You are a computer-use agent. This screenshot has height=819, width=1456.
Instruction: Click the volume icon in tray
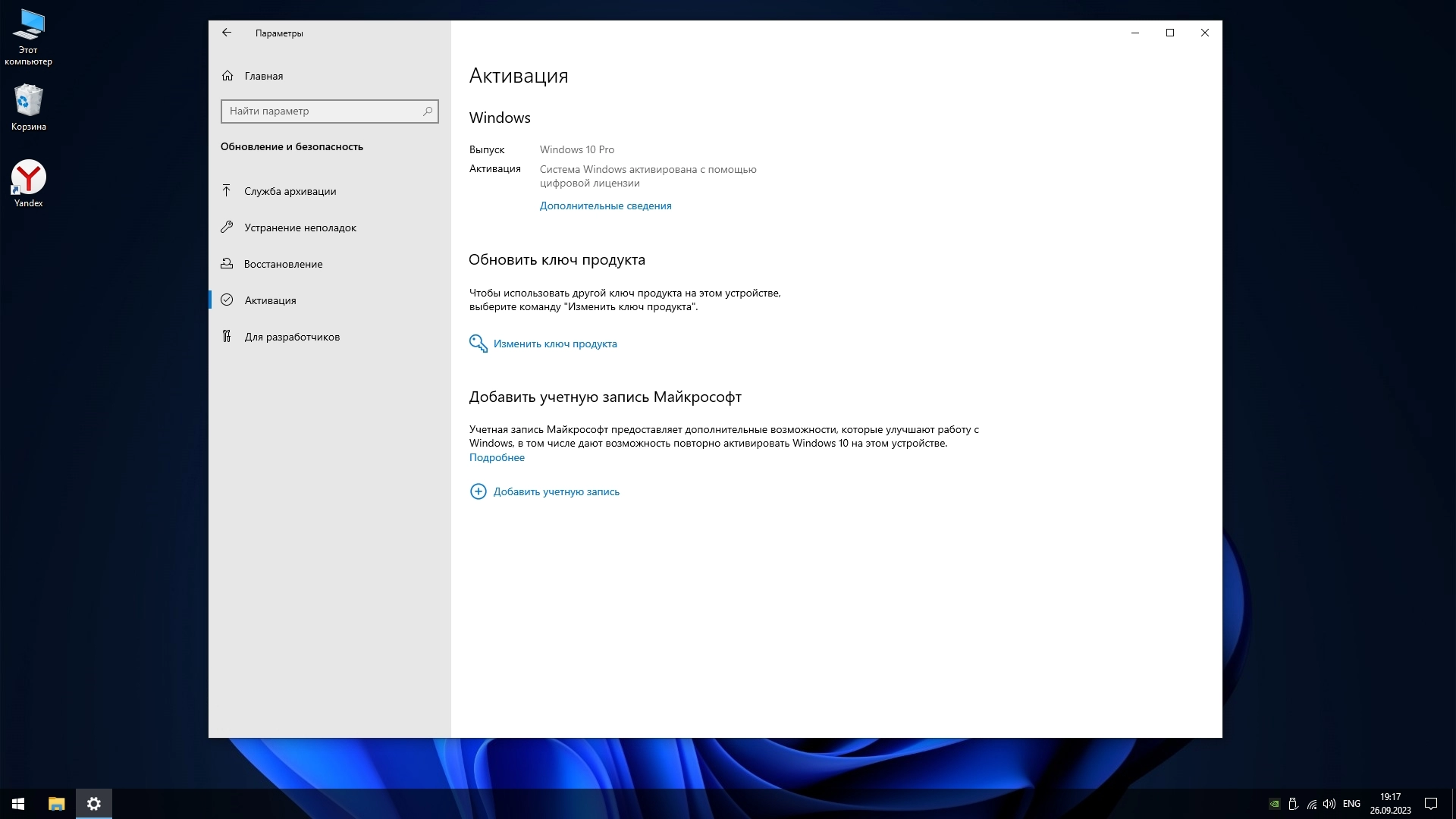1329,804
